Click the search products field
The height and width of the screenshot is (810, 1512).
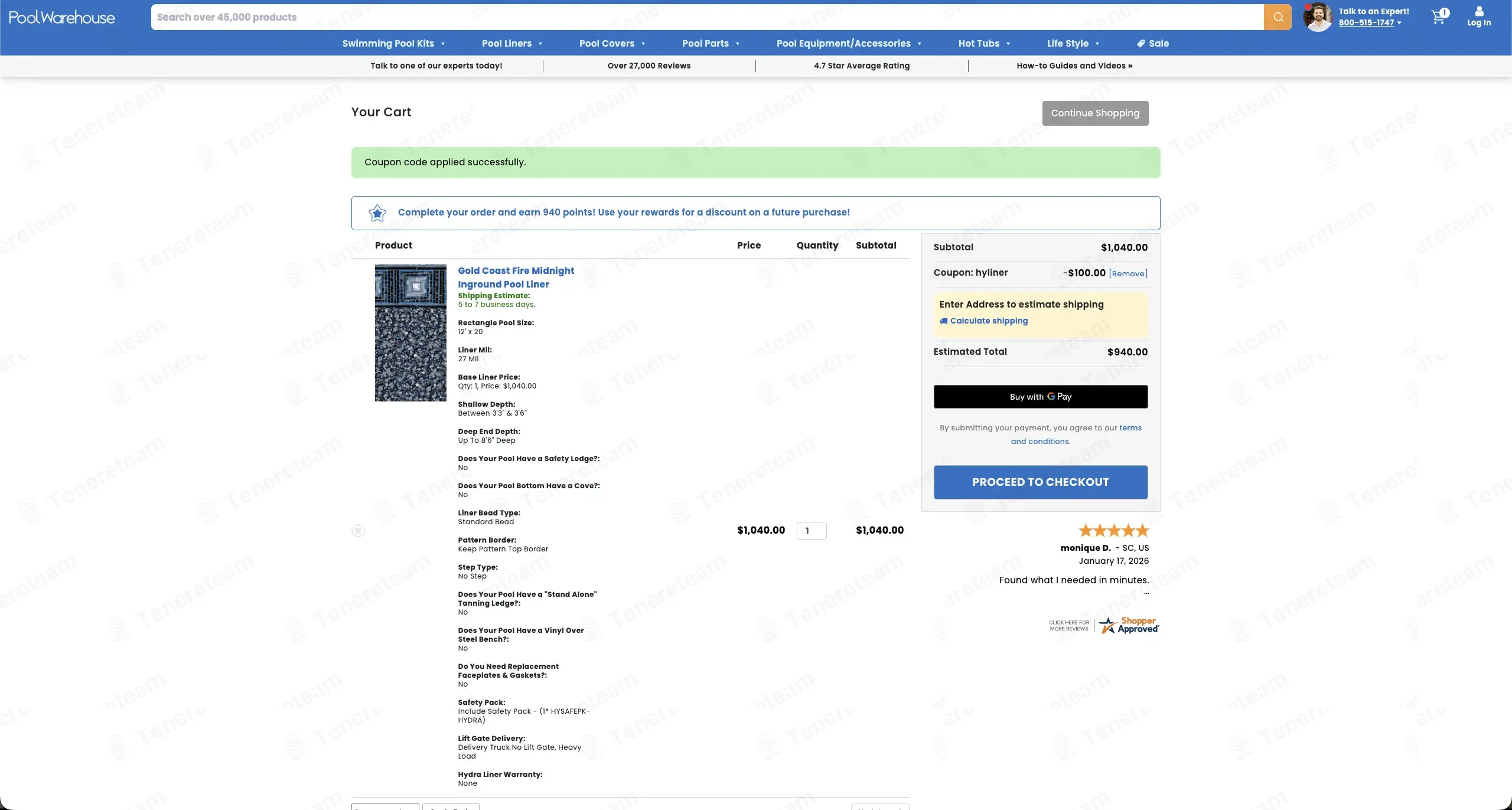click(707, 17)
